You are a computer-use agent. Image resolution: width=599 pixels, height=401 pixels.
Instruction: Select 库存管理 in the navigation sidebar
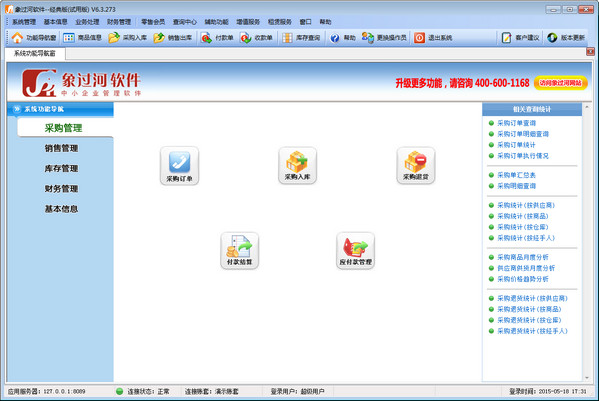click(61, 168)
